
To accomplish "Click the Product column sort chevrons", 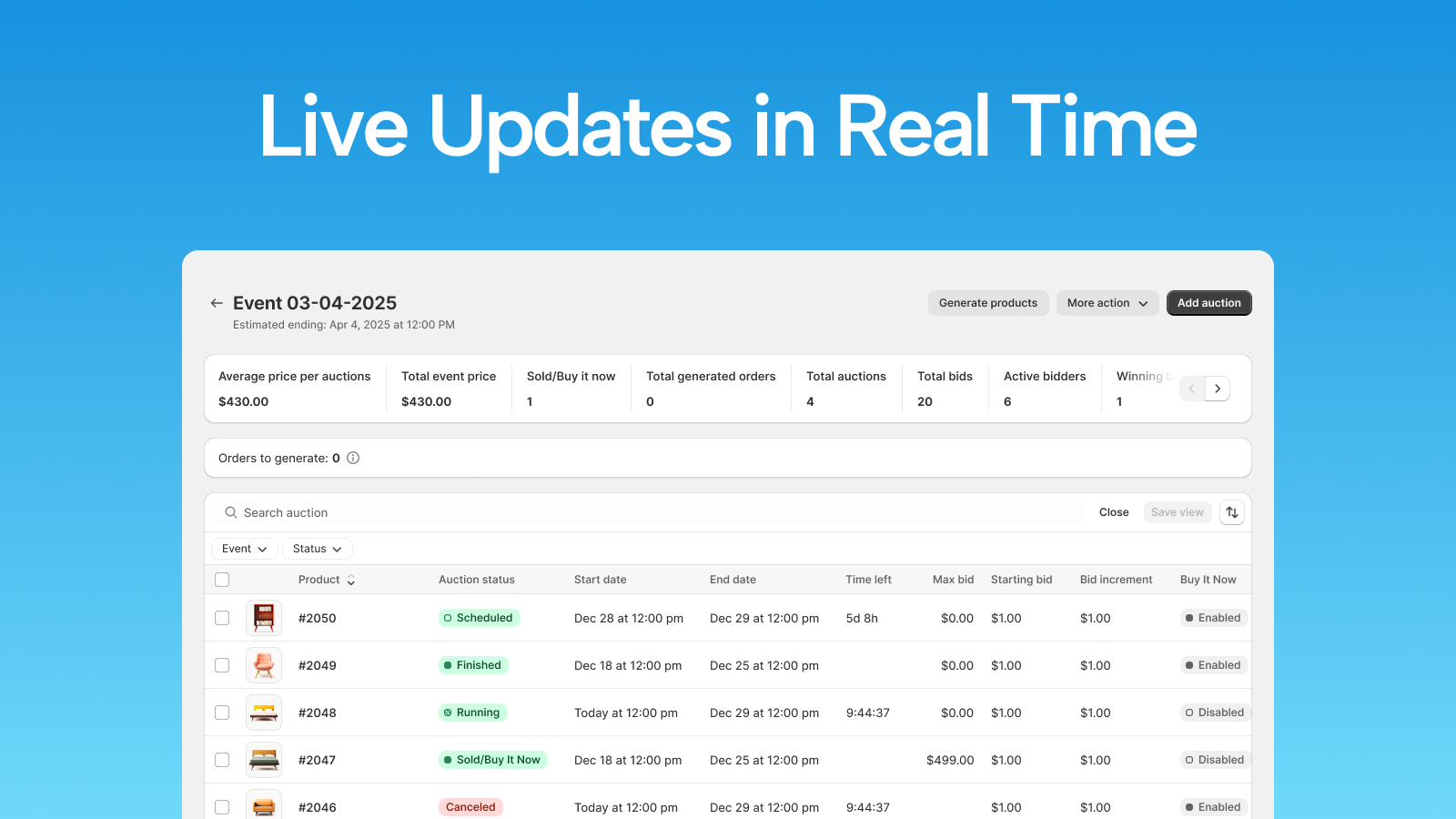I will coord(351,580).
